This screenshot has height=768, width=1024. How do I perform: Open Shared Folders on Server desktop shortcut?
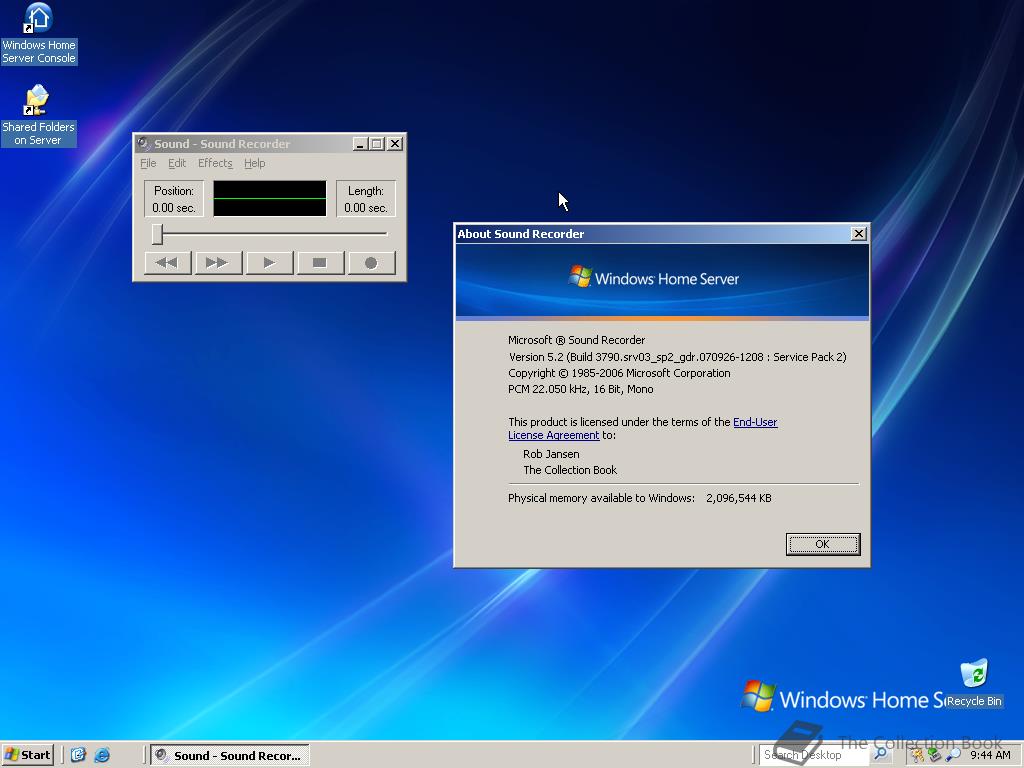(x=39, y=116)
